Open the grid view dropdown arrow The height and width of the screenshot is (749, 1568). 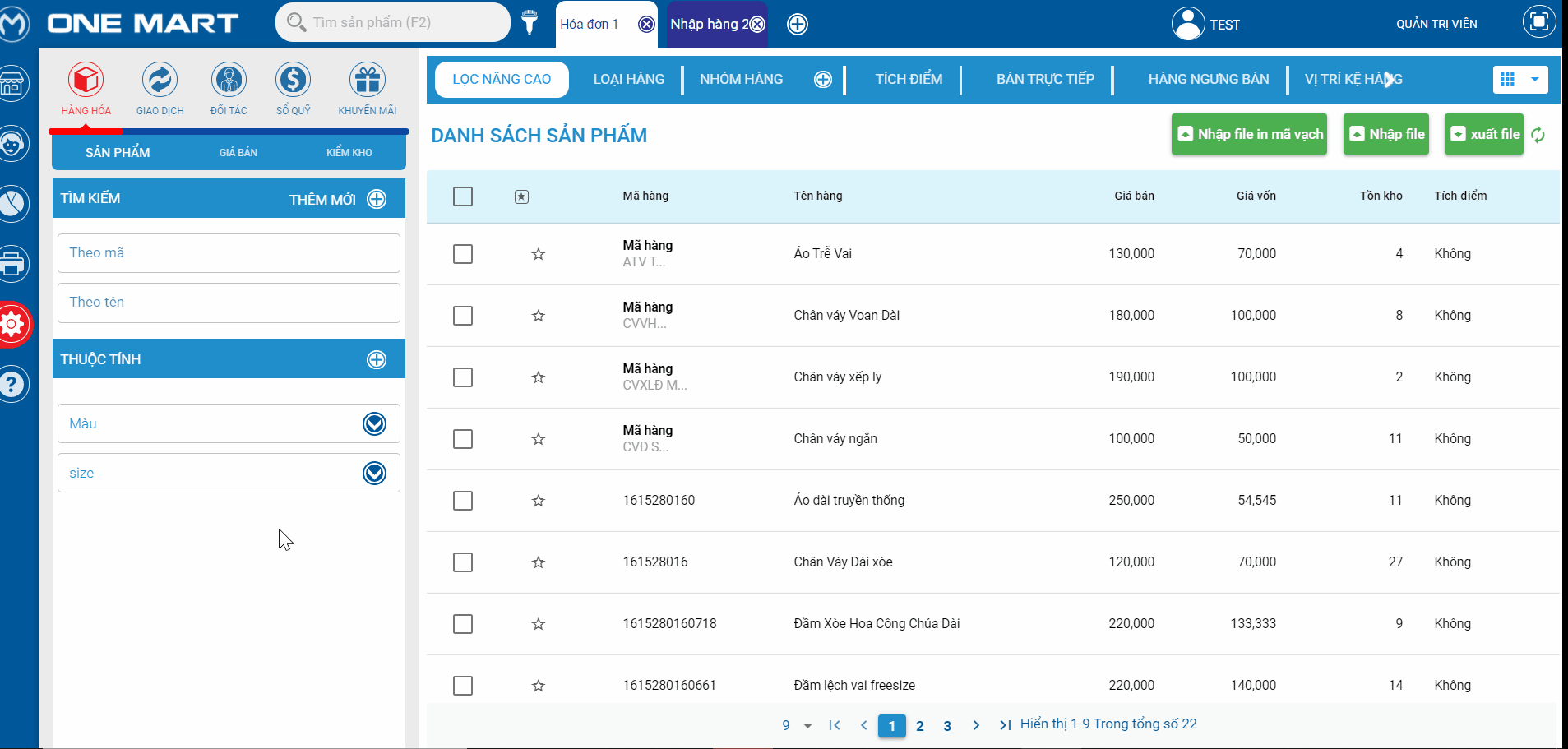point(1534,80)
